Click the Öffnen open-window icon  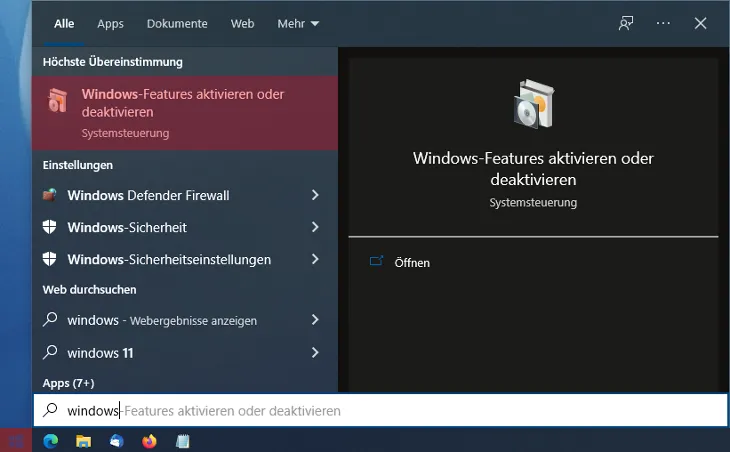click(376, 261)
